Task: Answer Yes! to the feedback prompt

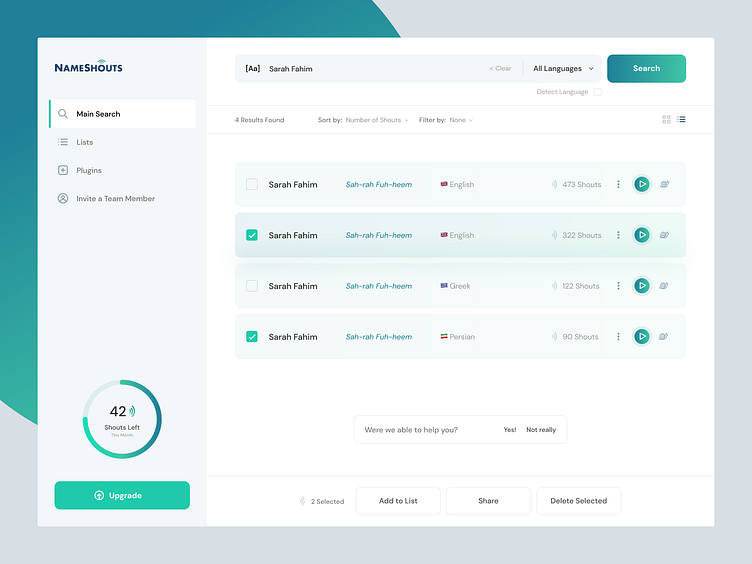Action: click(x=510, y=430)
